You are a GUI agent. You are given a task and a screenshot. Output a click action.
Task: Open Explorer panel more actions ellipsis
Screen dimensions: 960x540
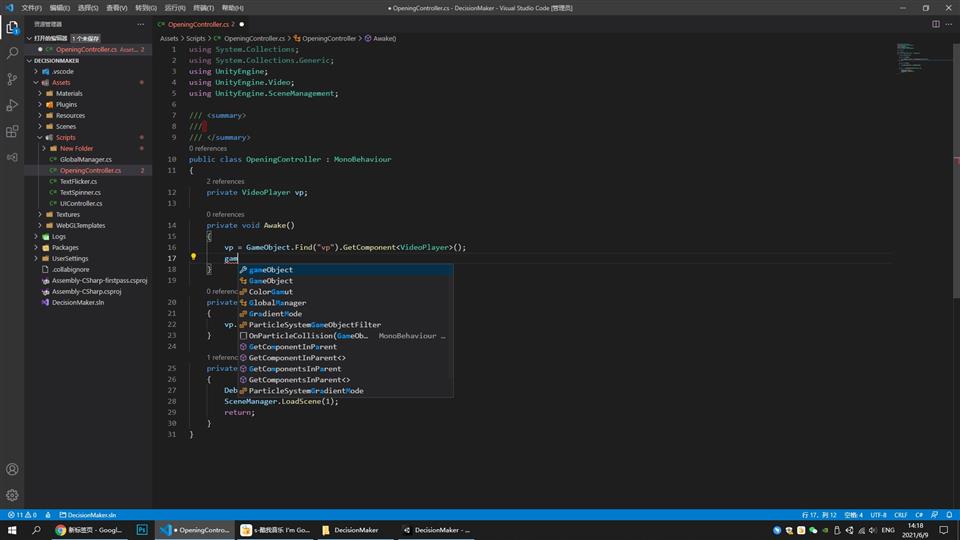141,24
